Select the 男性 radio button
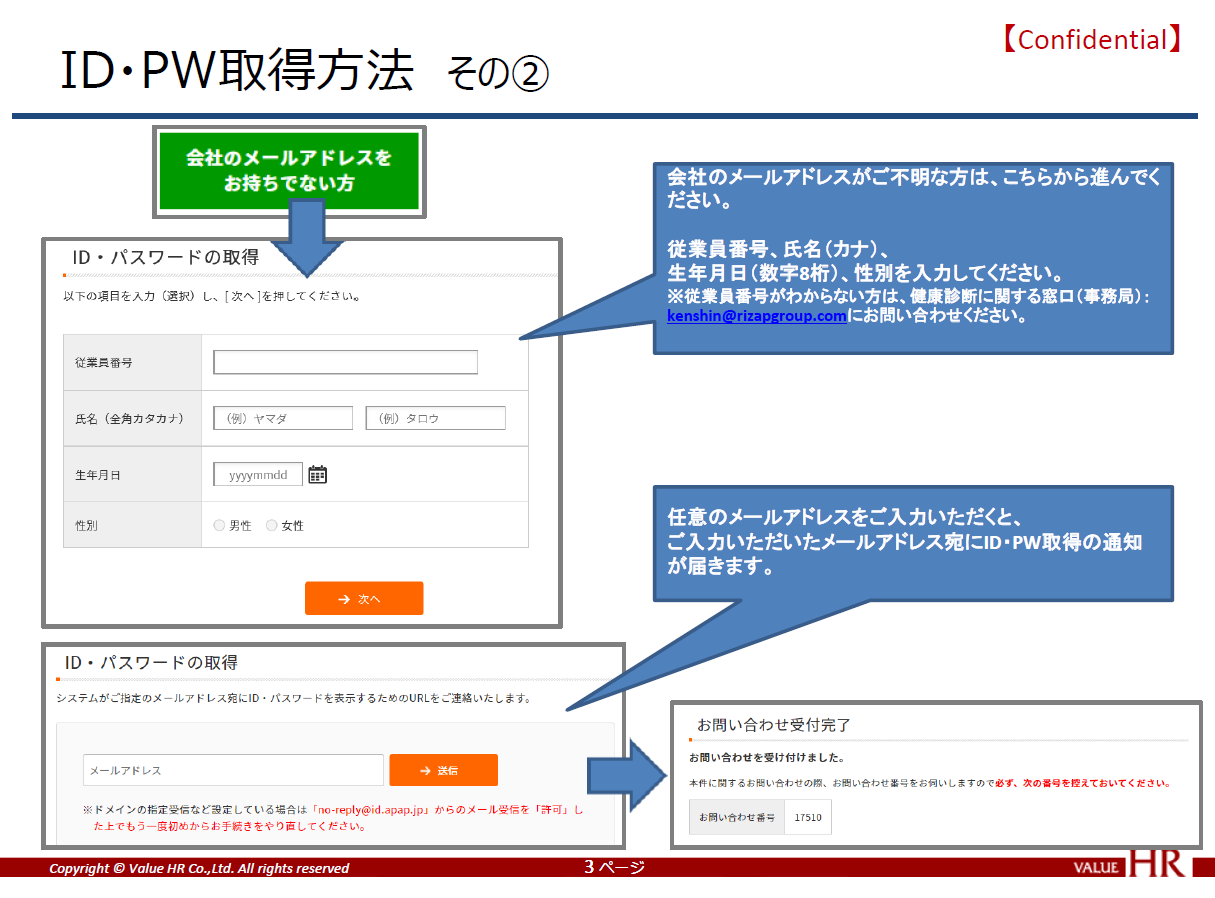 pos(220,525)
